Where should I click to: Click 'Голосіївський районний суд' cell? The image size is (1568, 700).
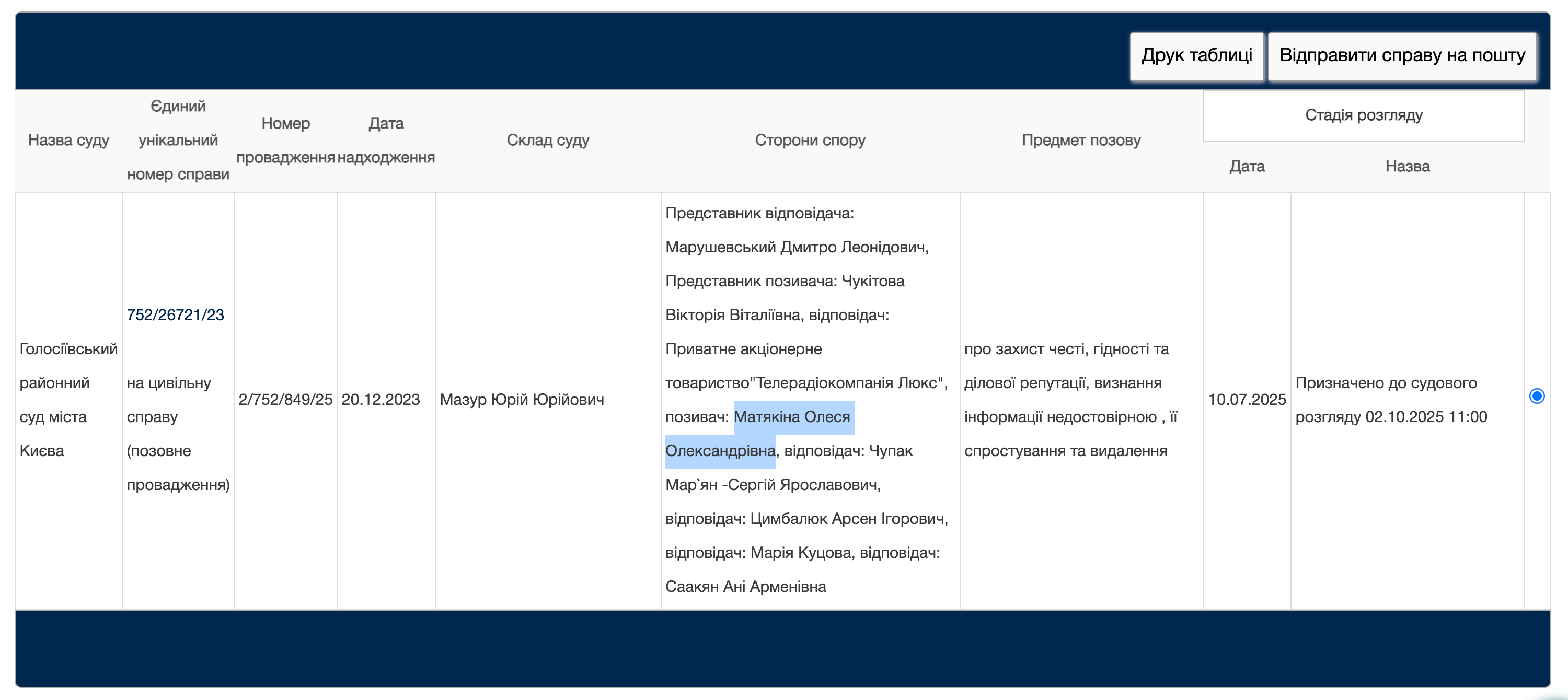click(68, 400)
